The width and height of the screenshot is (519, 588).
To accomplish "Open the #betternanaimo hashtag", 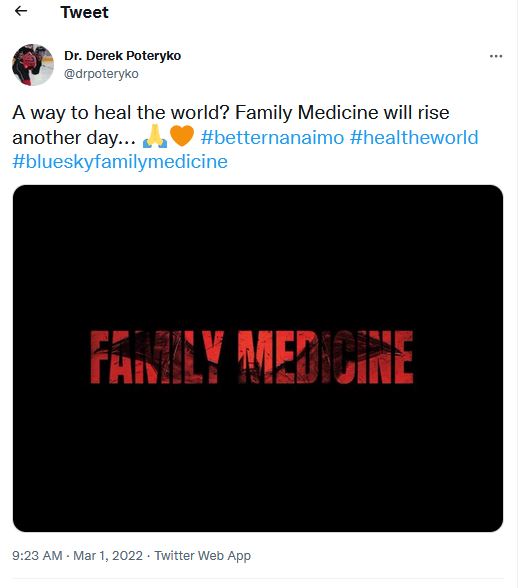I will [x=272, y=138].
